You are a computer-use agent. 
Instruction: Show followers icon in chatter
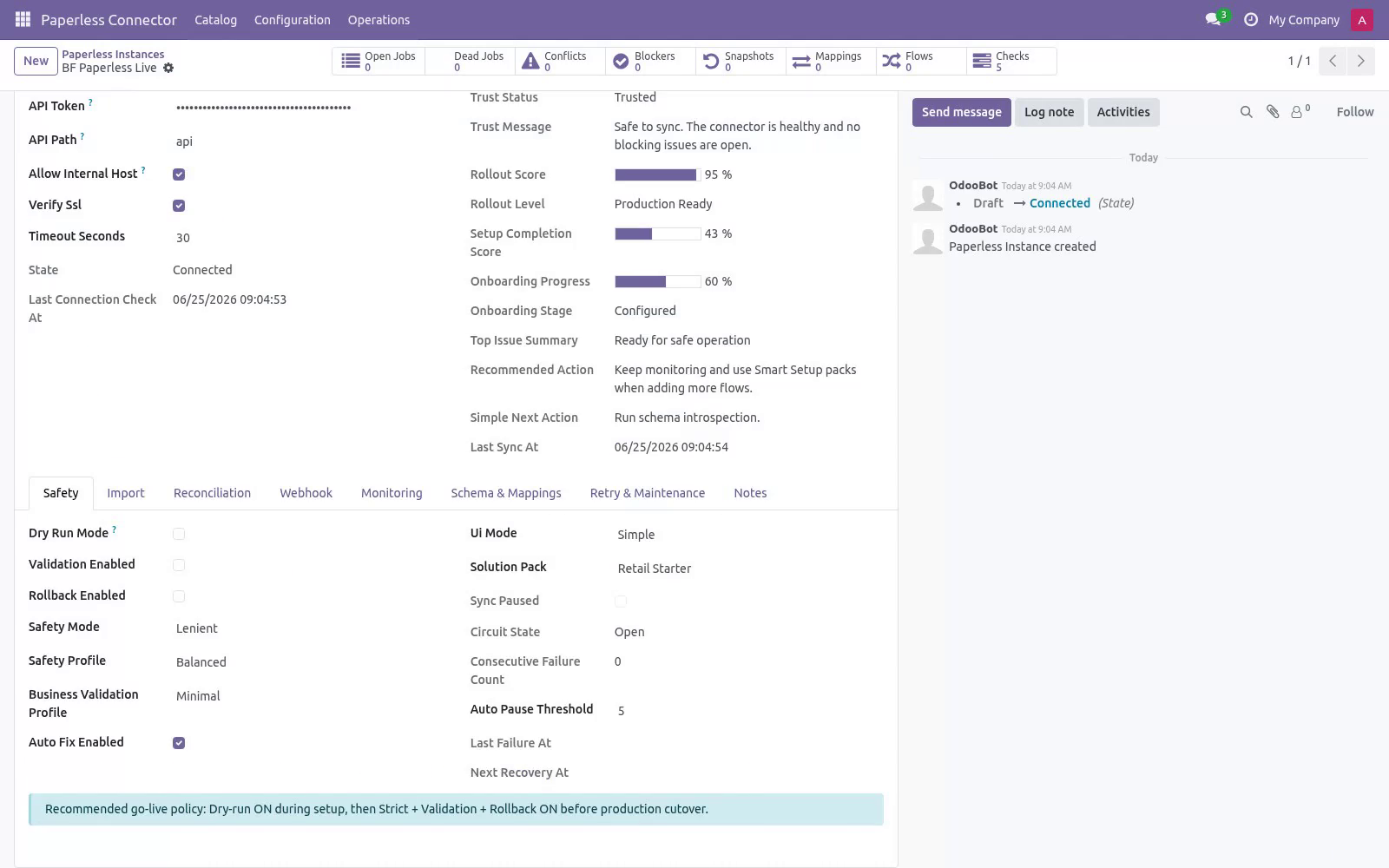[1300, 111]
